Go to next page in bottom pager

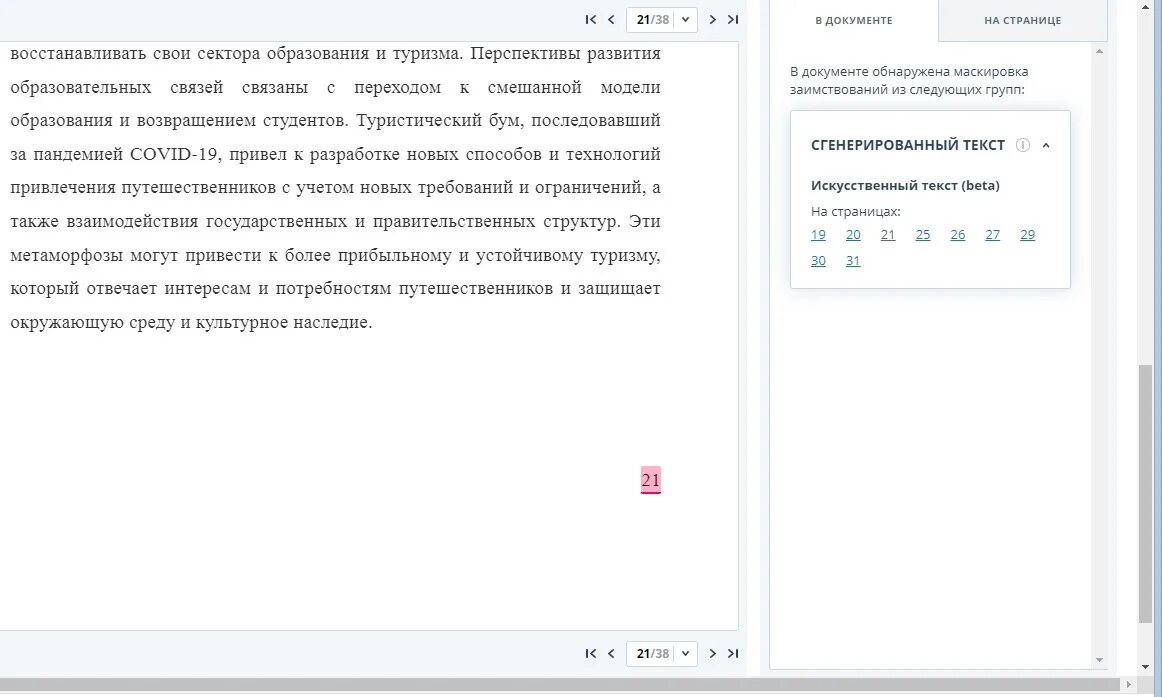tap(712, 653)
